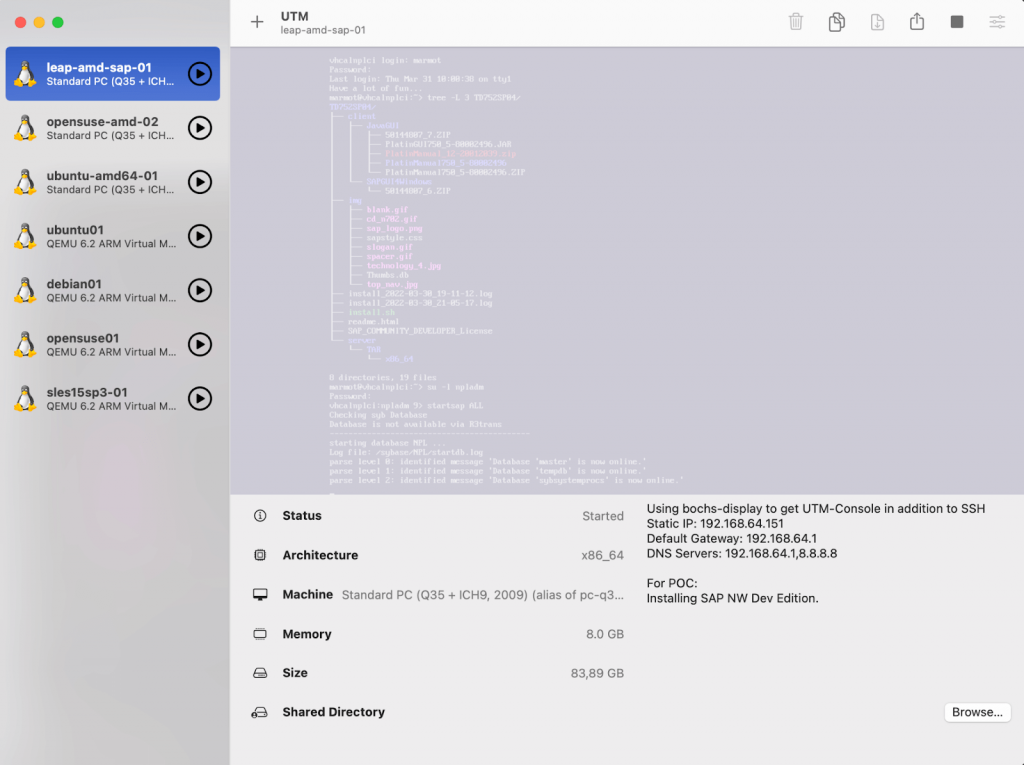
Task: Clone the selected VM via copy icon
Action: [837, 22]
